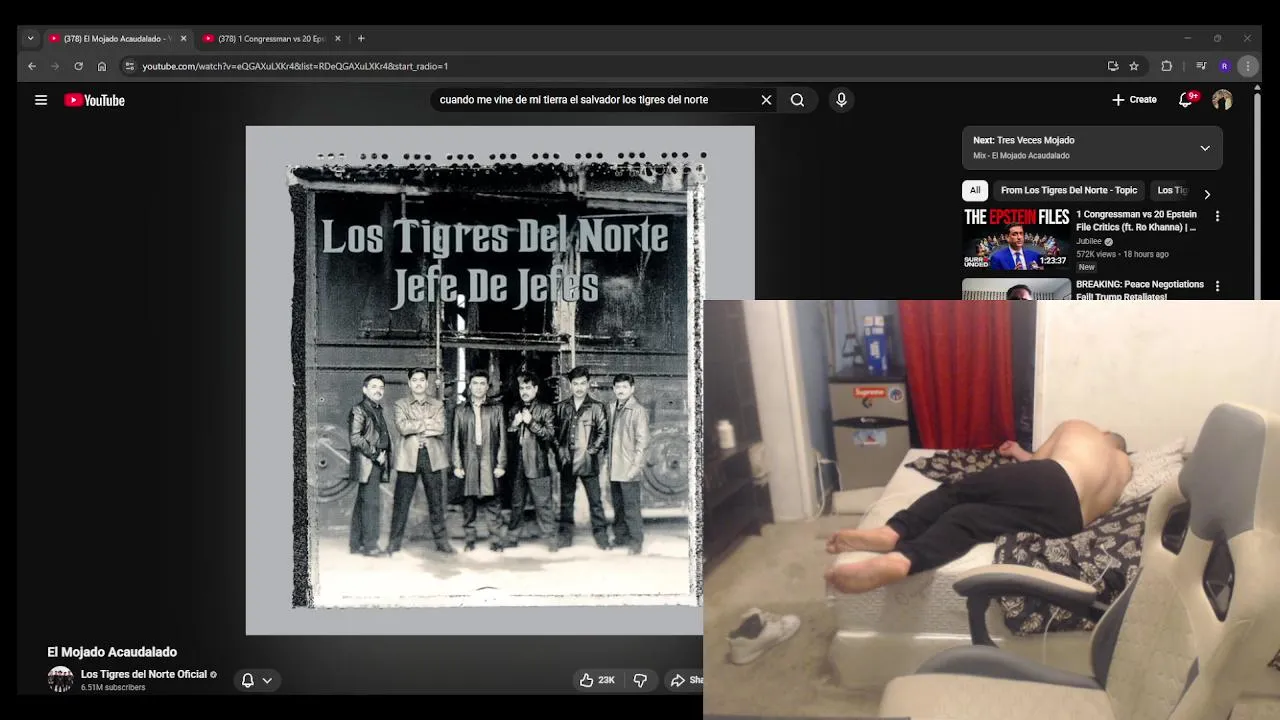Toggle notification bell for Los Tigres channel

(x=248, y=680)
